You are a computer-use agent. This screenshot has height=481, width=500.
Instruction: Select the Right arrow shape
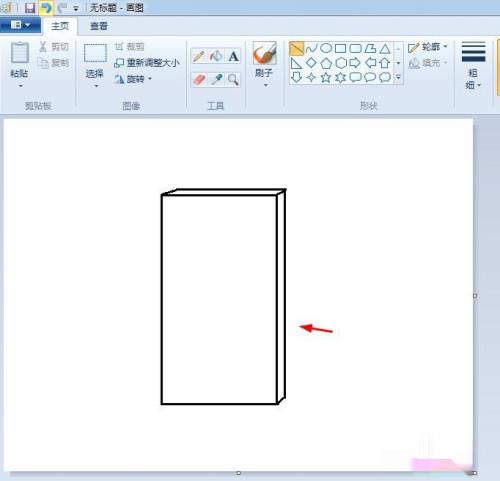click(355, 63)
